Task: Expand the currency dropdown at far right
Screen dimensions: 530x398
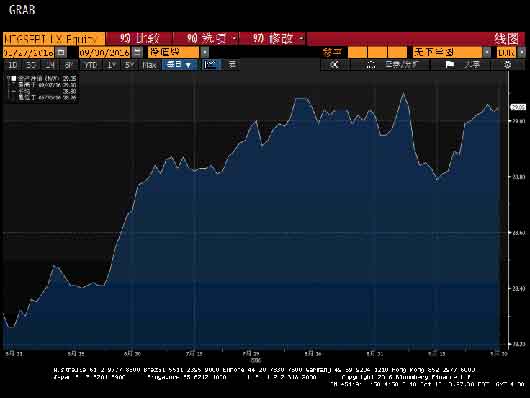Action: (522, 52)
